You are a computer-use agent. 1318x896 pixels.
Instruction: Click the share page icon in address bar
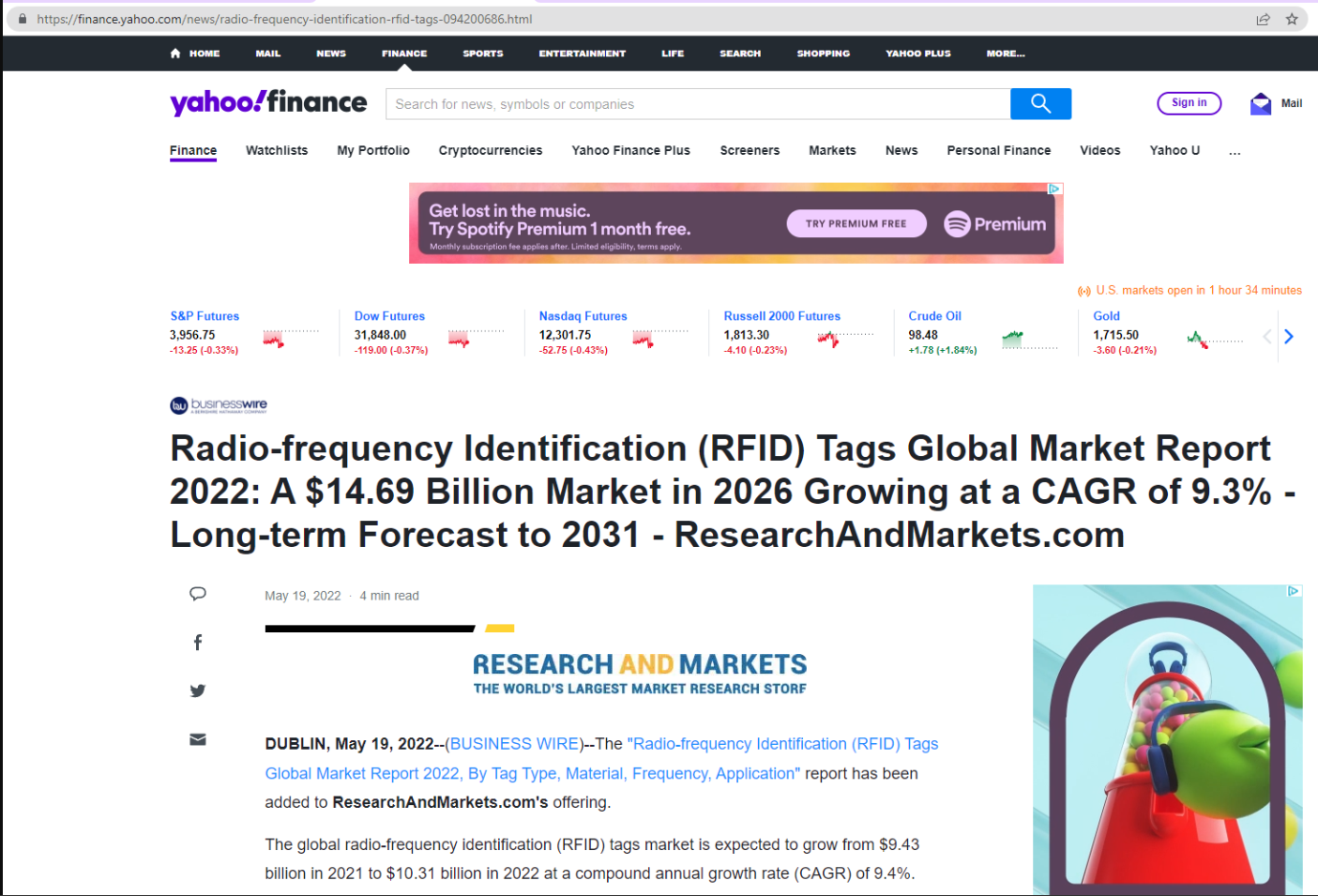tap(1264, 19)
